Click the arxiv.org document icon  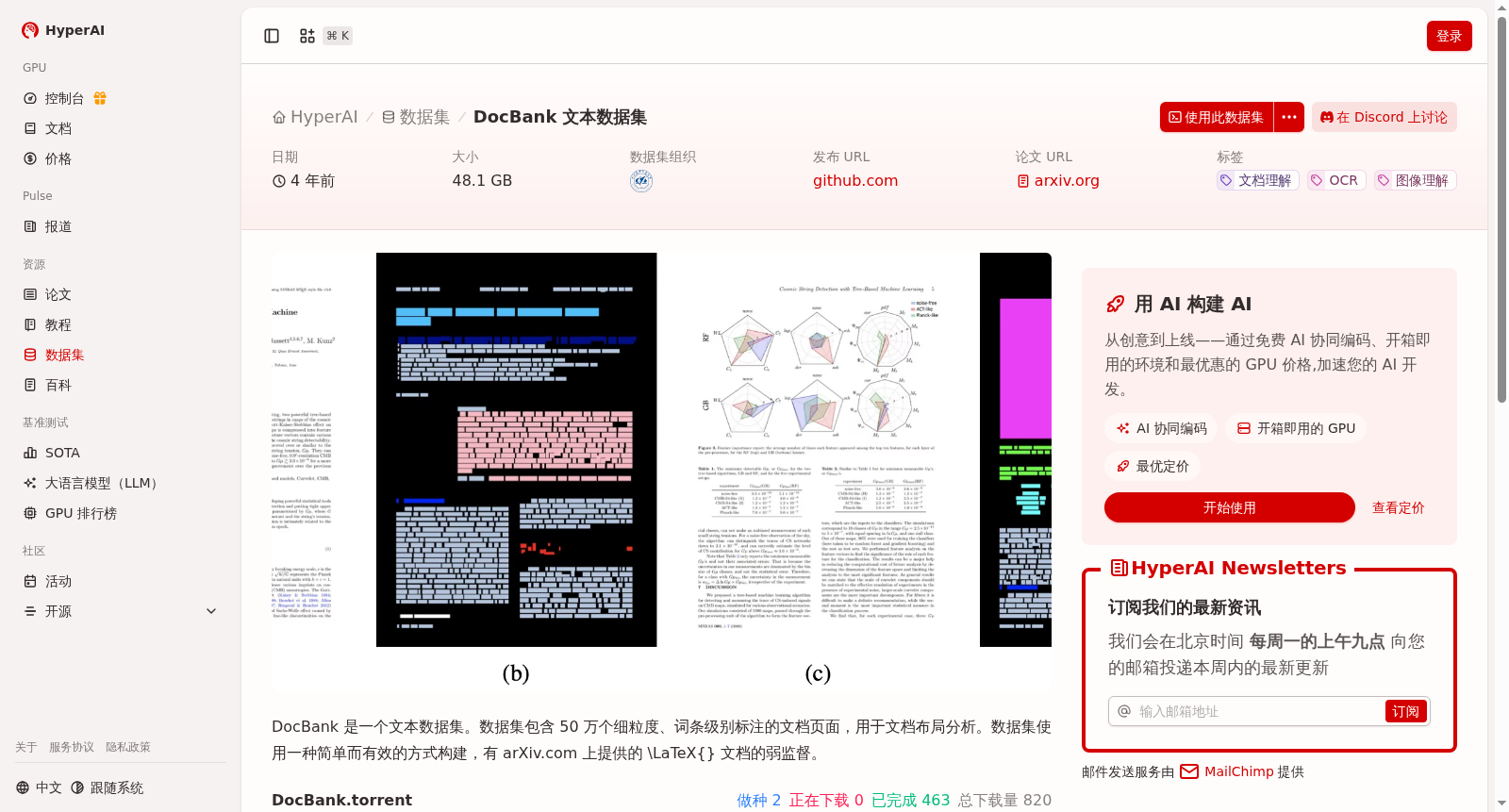coord(1023,181)
